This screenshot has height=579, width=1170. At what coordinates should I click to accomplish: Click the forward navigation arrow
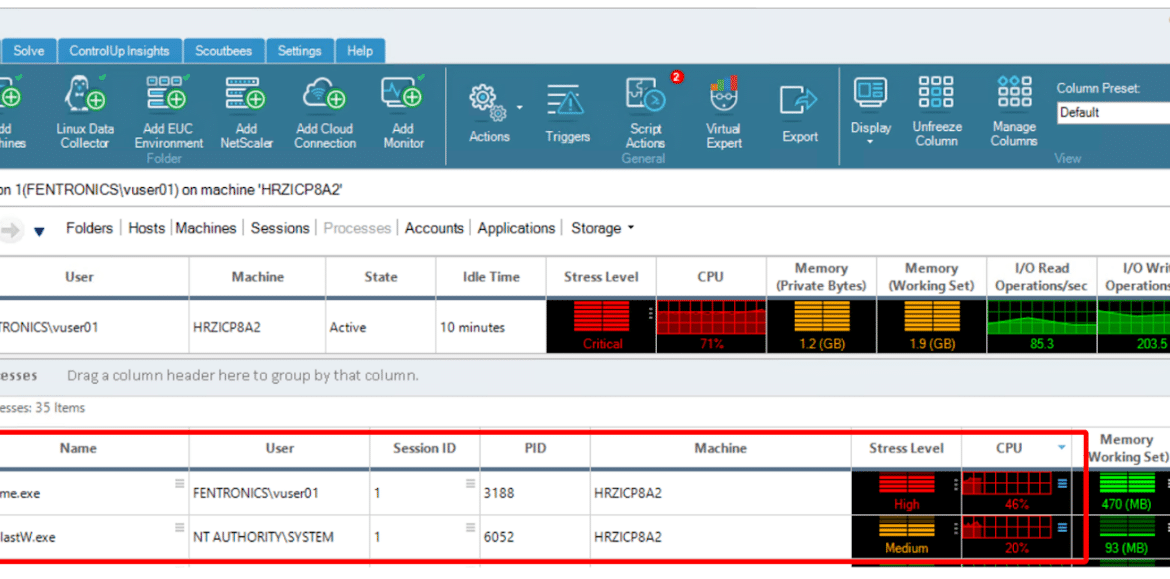10,231
